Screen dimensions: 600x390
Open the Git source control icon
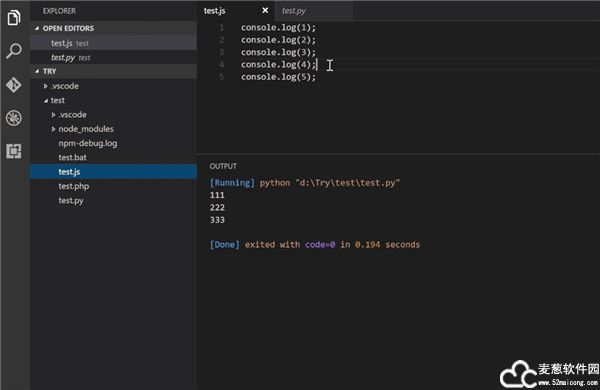(14, 85)
